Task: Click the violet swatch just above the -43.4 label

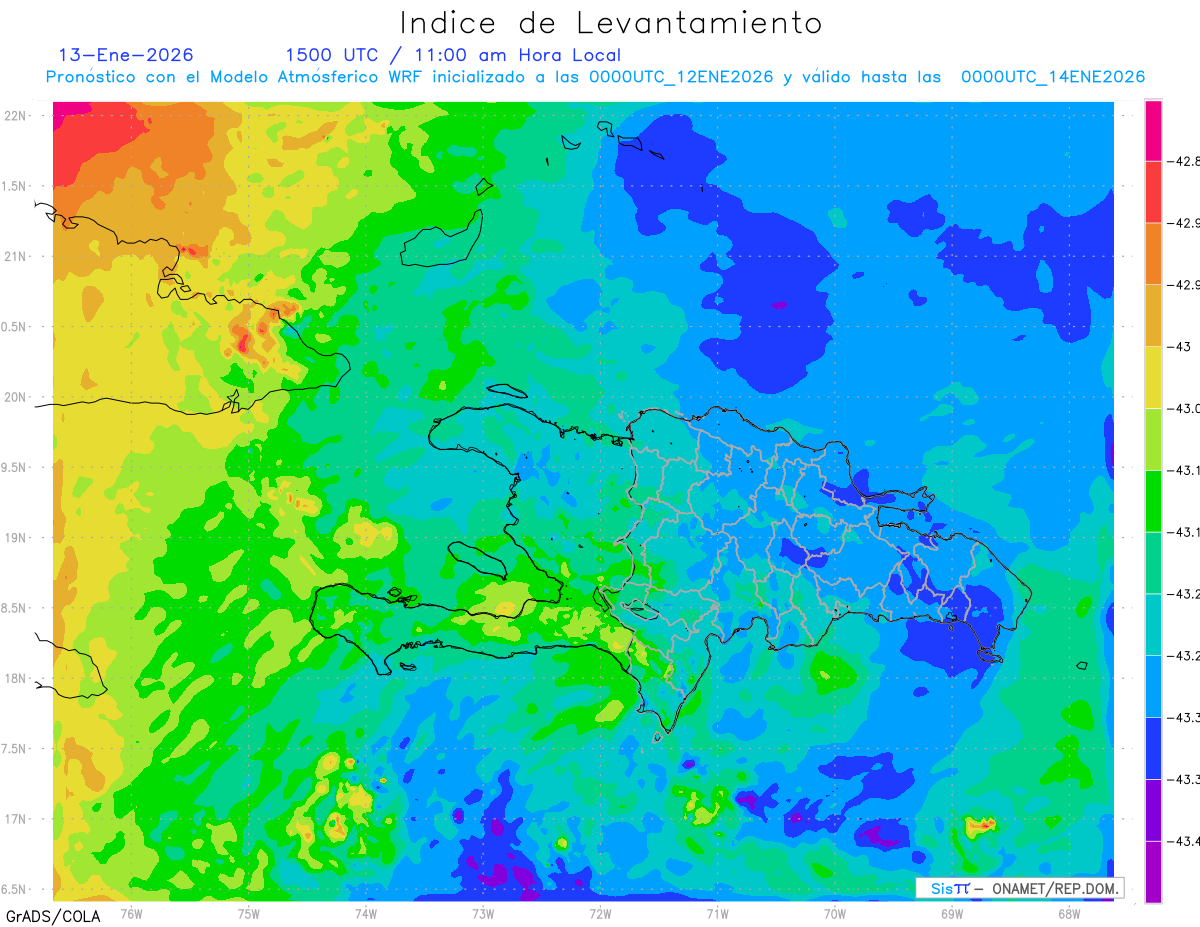Action: click(1153, 810)
